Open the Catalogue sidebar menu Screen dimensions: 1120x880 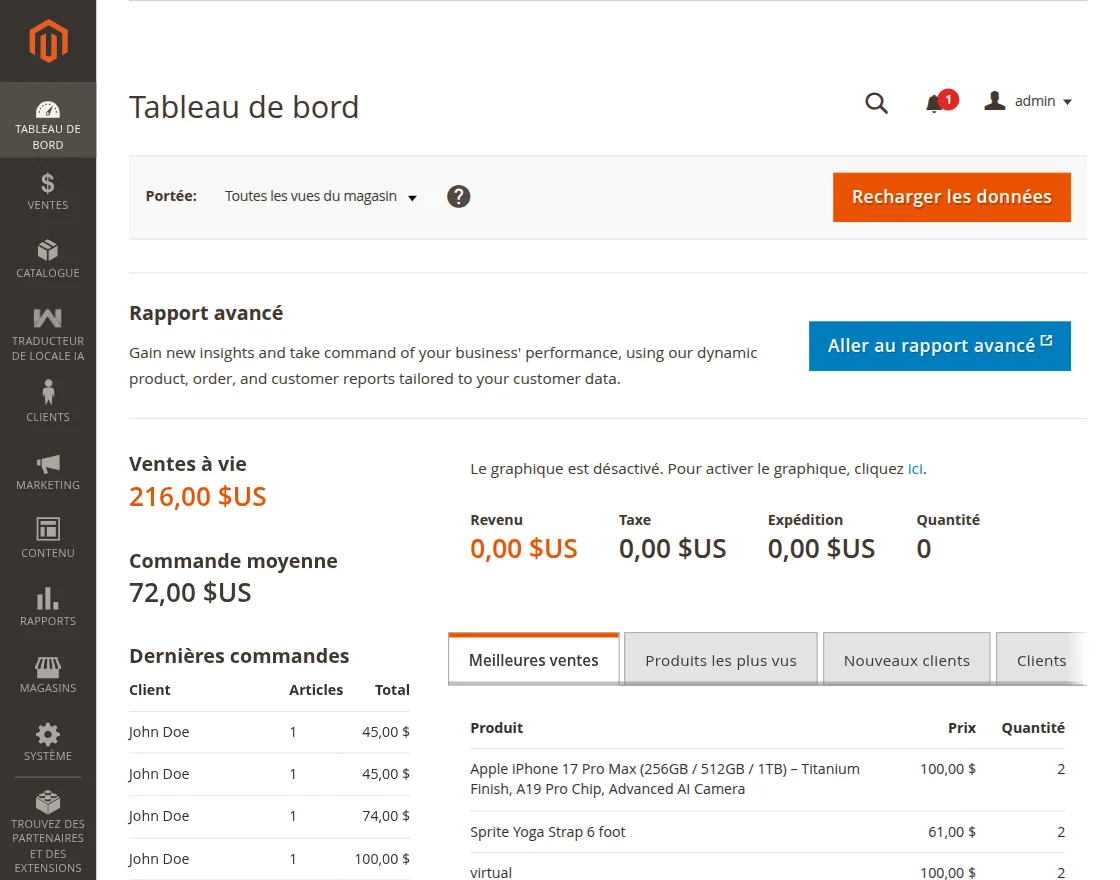pos(48,259)
